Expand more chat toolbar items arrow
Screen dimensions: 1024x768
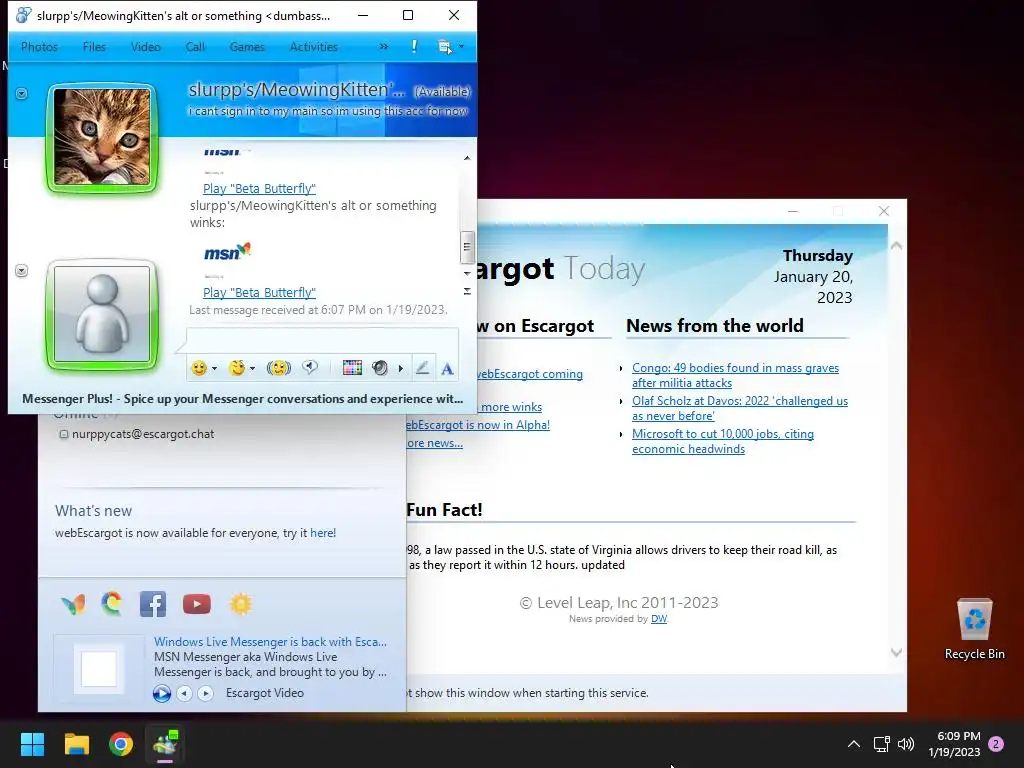point(400,369)
